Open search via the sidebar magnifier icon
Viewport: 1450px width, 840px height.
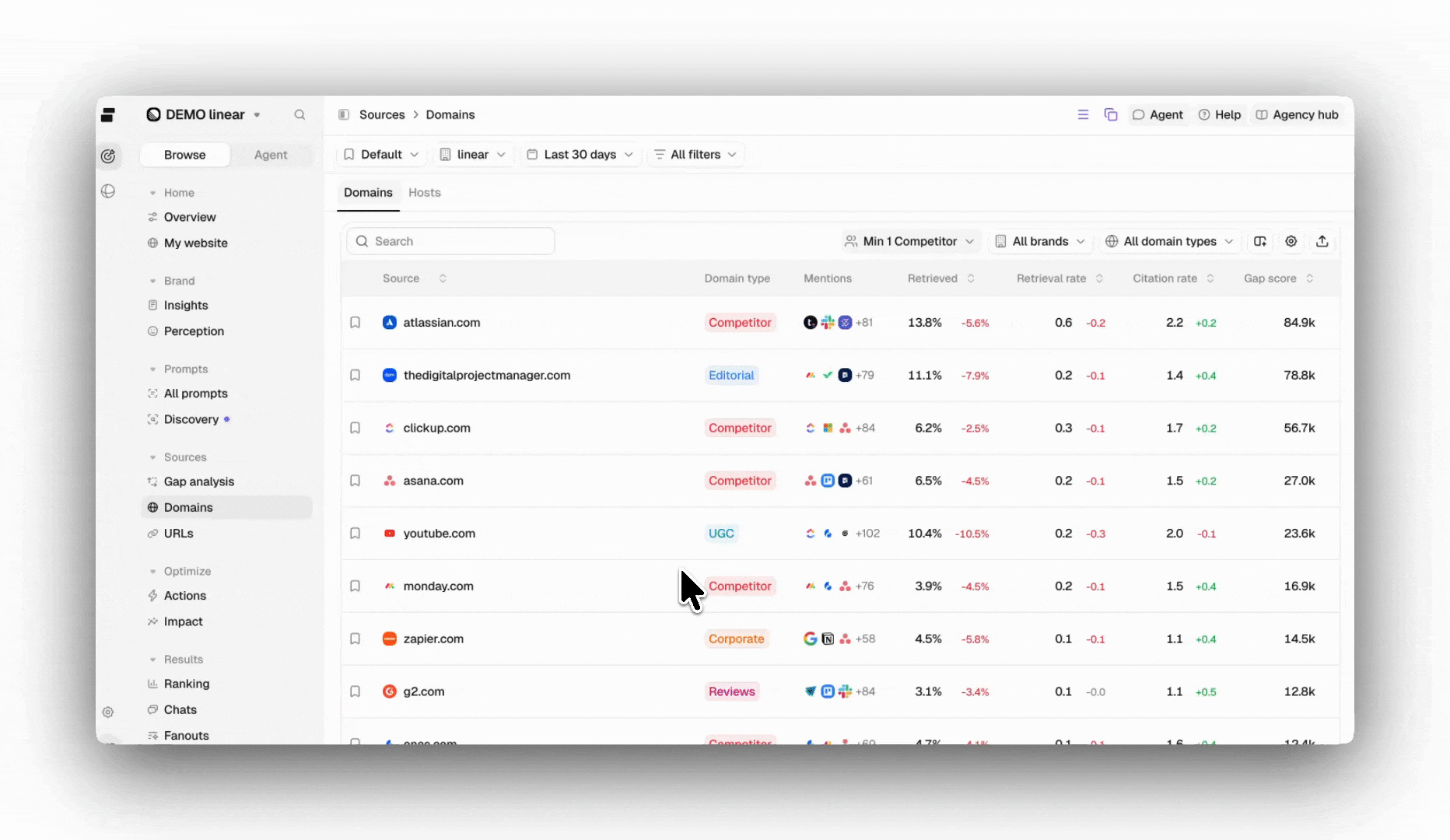pos(299,114)
